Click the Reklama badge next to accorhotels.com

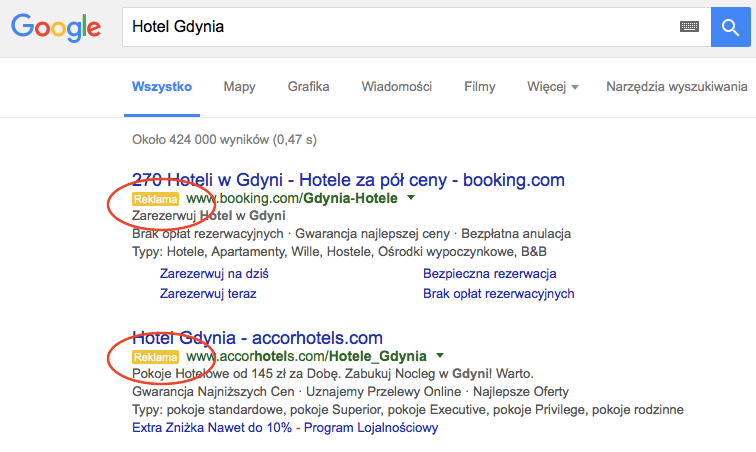point(155,356)
